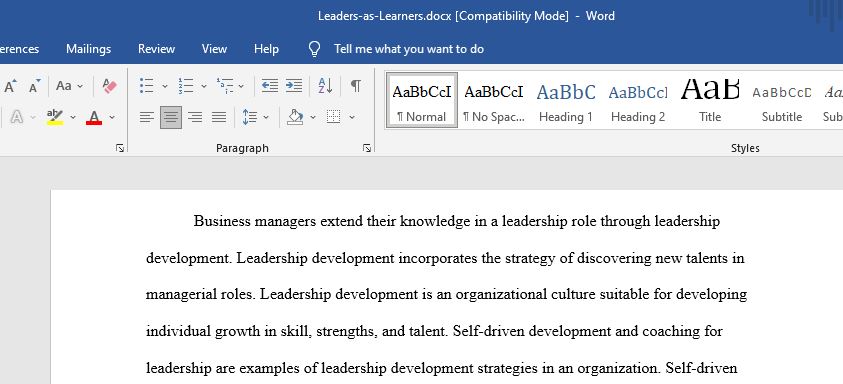Open the References tab
This screenshot has height=384, width=843.
(20, 49)
